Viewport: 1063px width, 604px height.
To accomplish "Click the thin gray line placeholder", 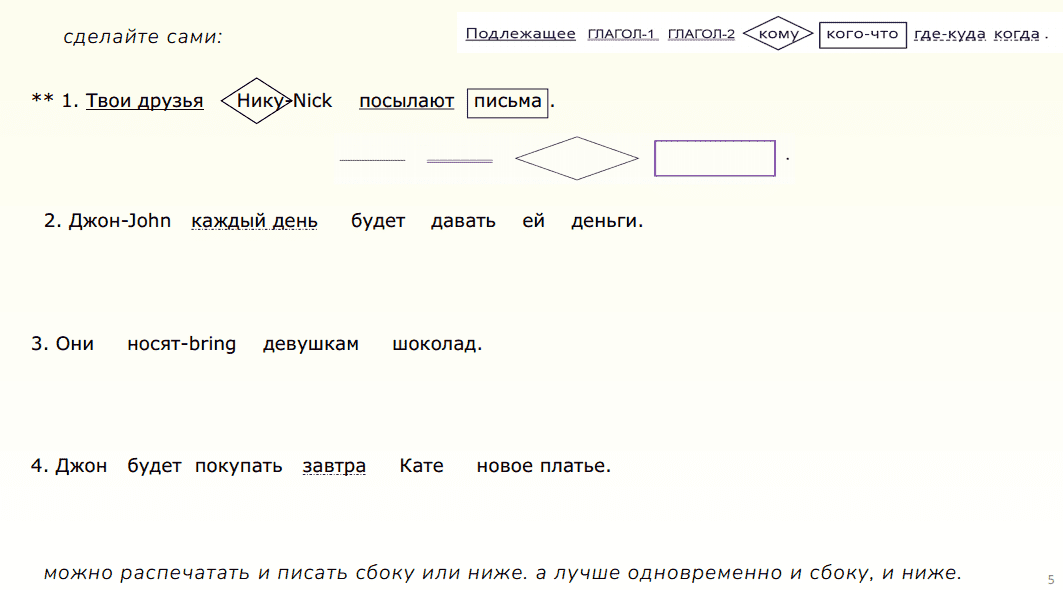I will click(x=372, y=160).
